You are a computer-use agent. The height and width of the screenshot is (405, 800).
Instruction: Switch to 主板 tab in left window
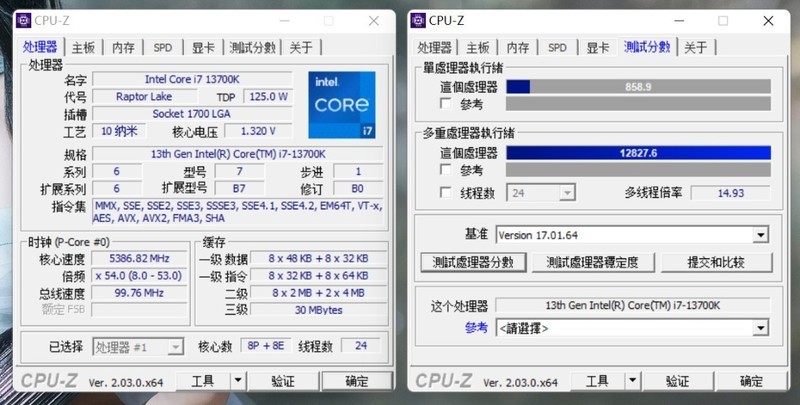83,48
